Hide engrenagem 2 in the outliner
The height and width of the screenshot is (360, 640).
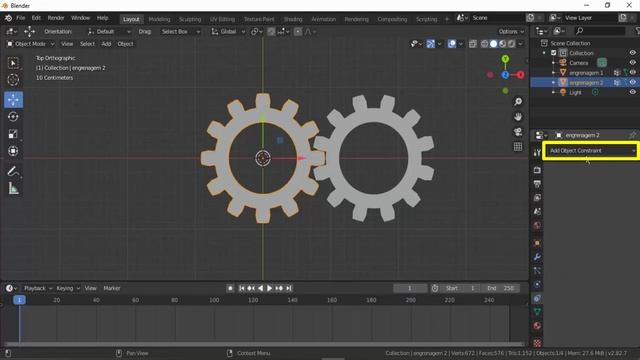(633, 82)
